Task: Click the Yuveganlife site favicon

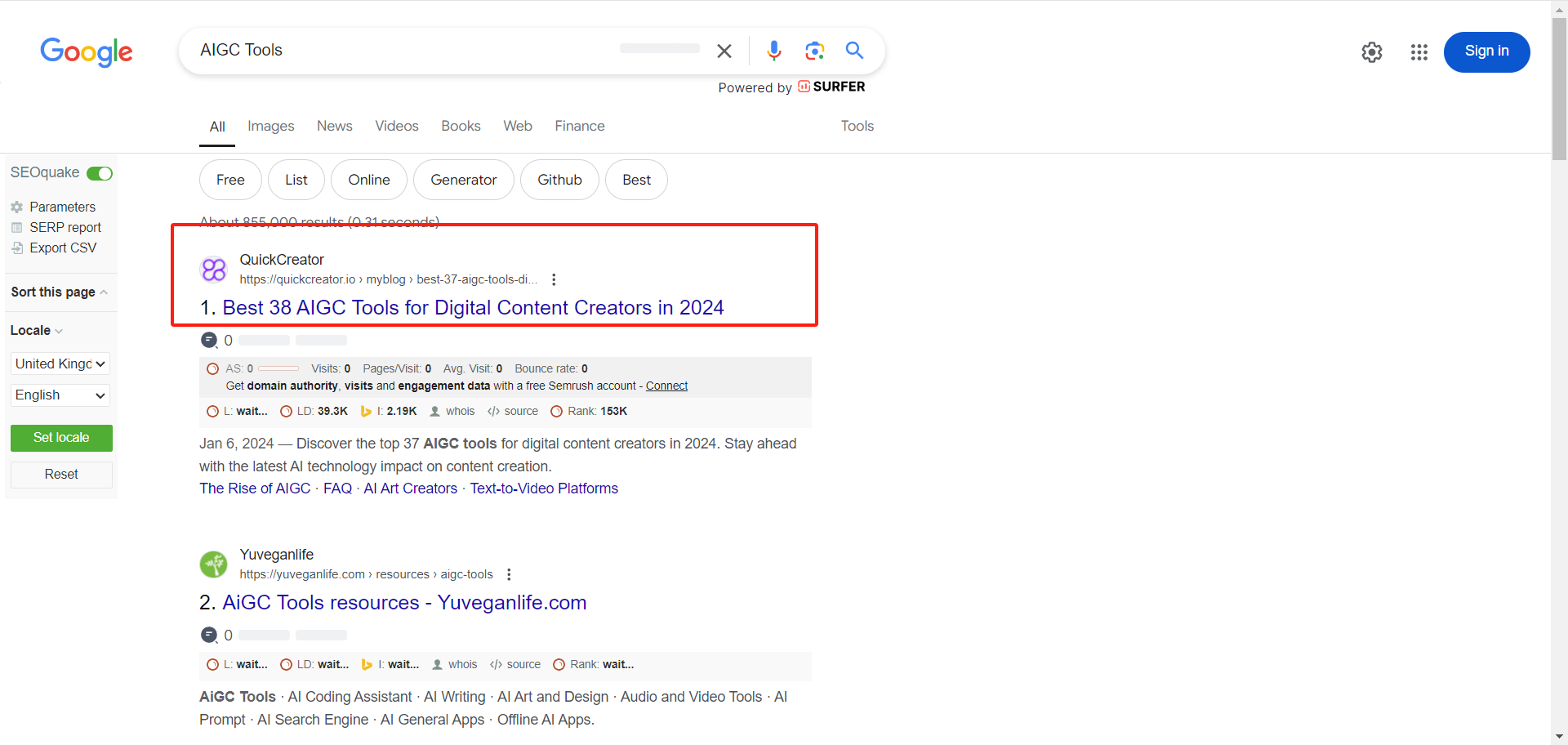Action: tap(214, 564)
